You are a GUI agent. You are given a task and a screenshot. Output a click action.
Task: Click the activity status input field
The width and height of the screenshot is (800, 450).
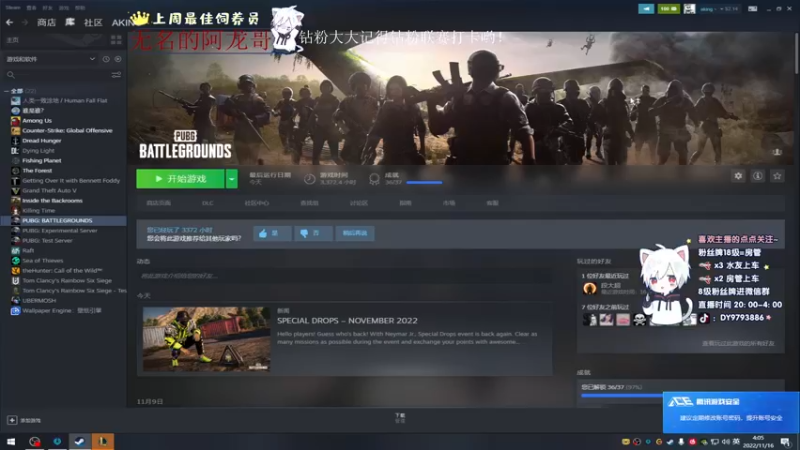344,276
